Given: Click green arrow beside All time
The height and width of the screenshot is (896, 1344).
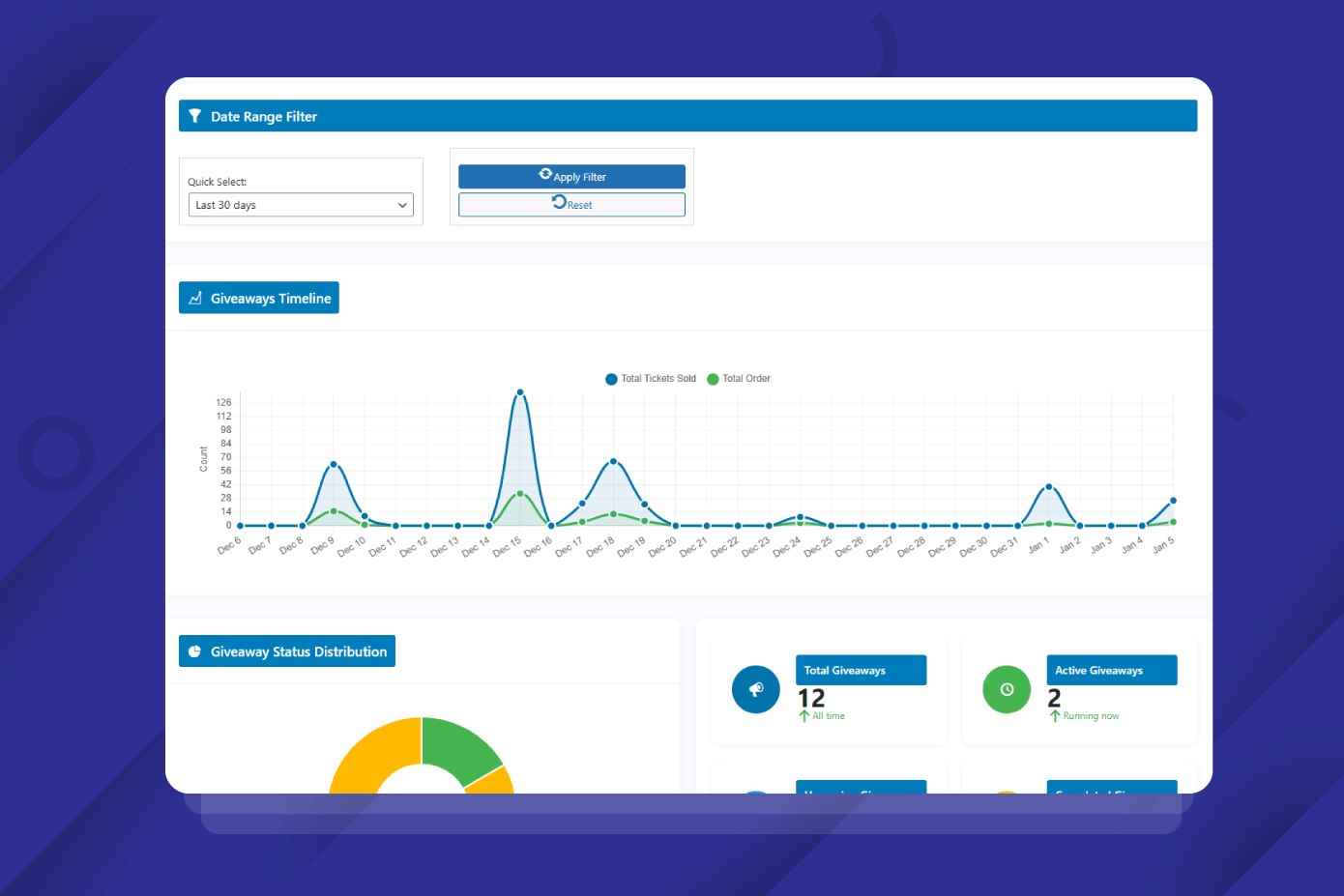Looking at the screenshot, I should [803, 716].
